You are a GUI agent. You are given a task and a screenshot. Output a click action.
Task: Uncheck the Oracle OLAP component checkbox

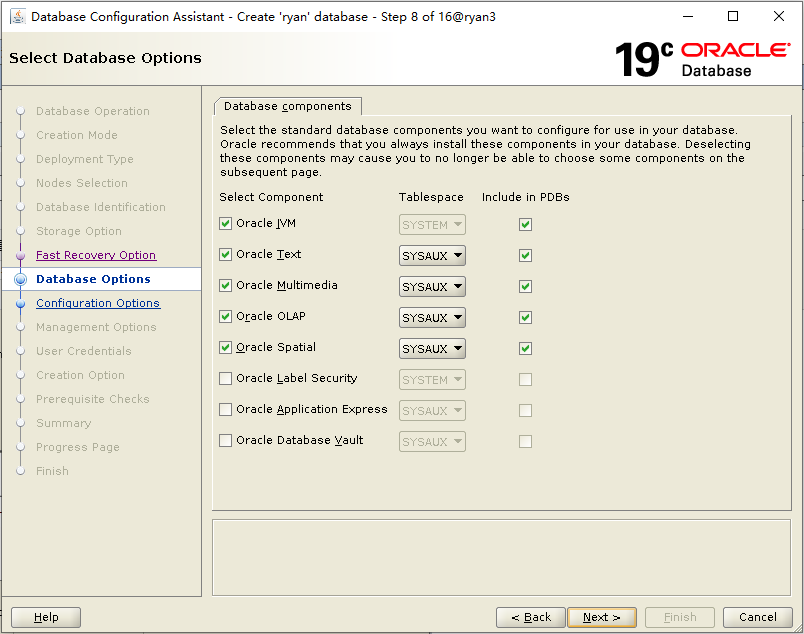(x=225, y=316)
